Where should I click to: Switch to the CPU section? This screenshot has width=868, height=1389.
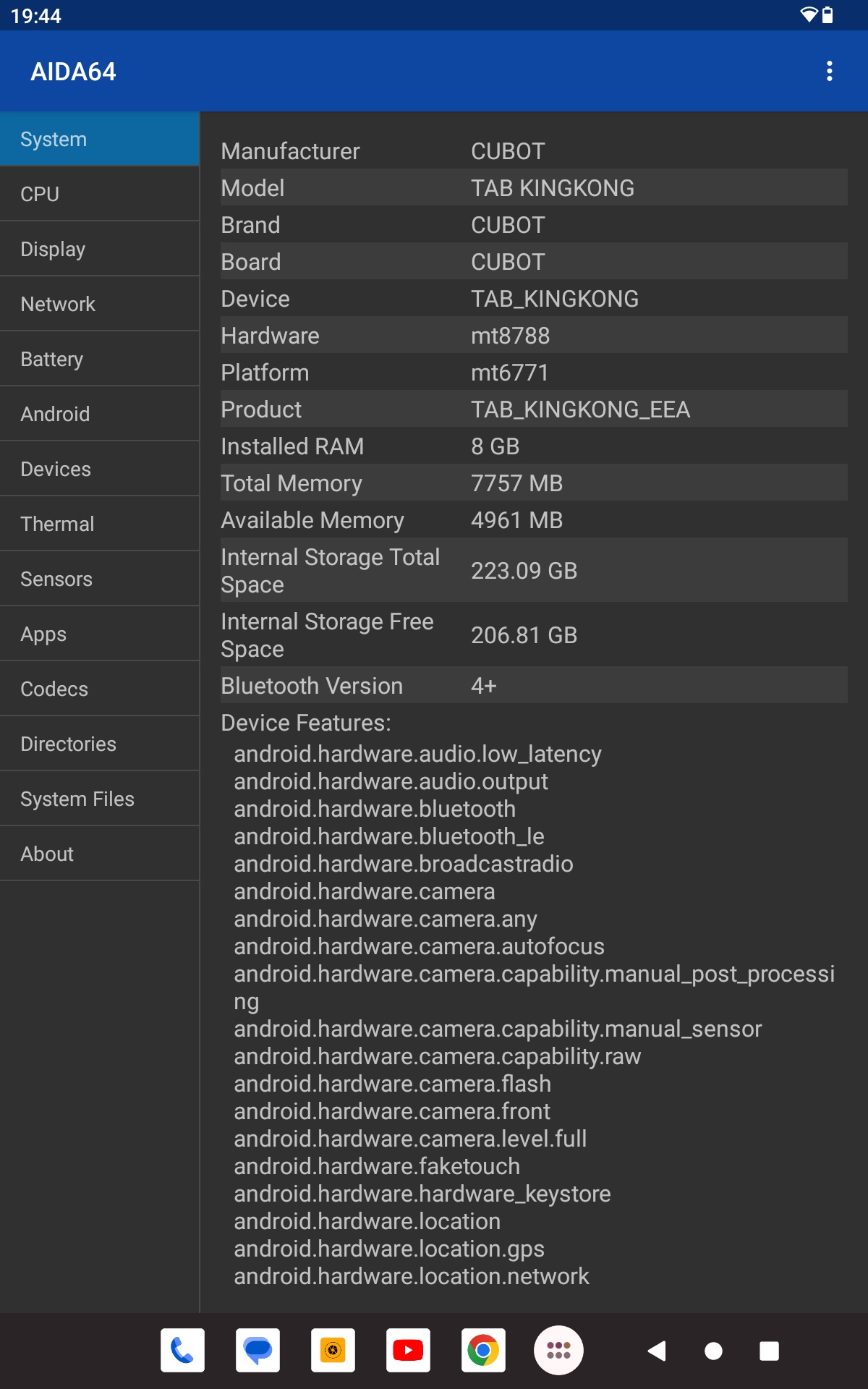tap(100, 194)
